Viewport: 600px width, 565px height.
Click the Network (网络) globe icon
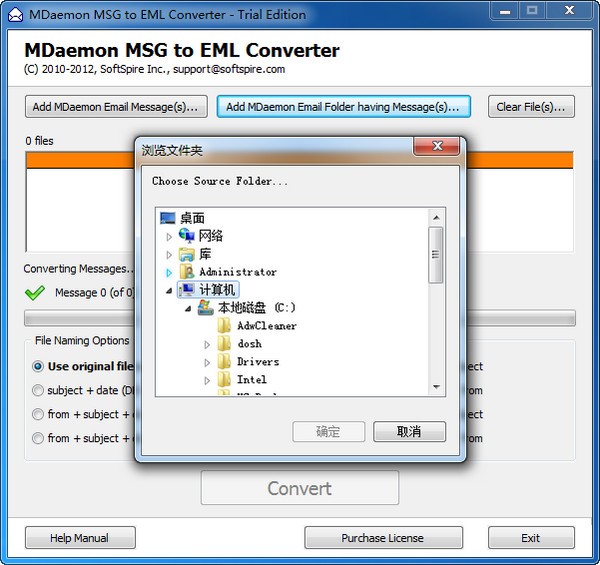[x=187, y=236]
